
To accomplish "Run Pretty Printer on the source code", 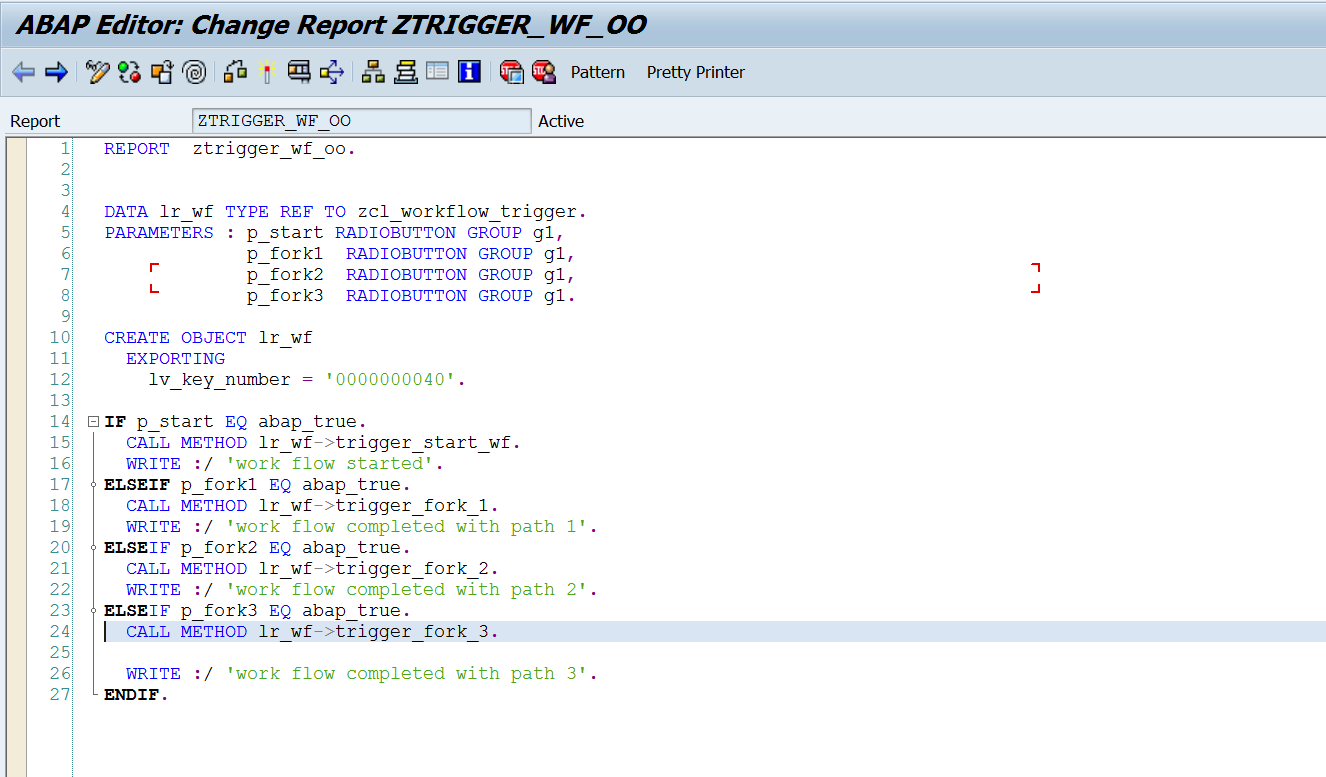I will [695, 71].
